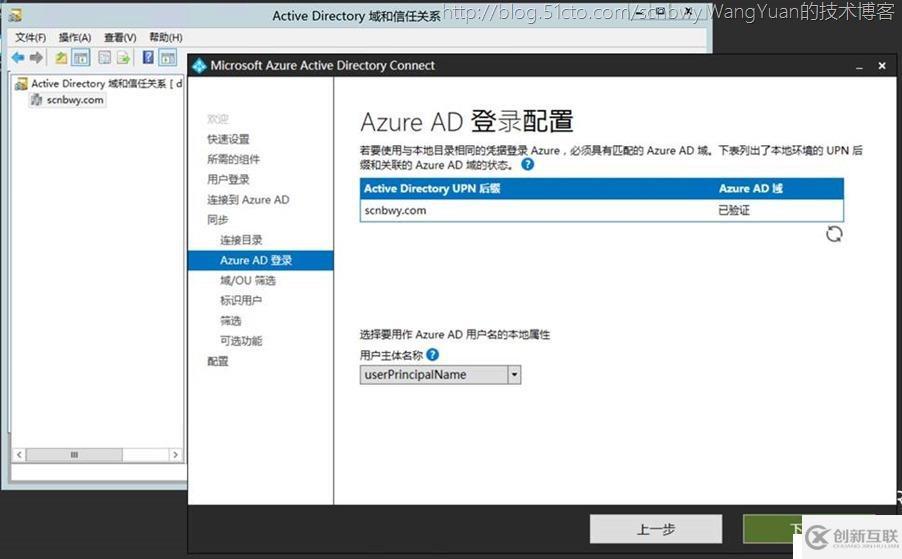Screen dimensions: 902x559
Task: Click the refresh icon below the UPN table
Action: (834, 233)
